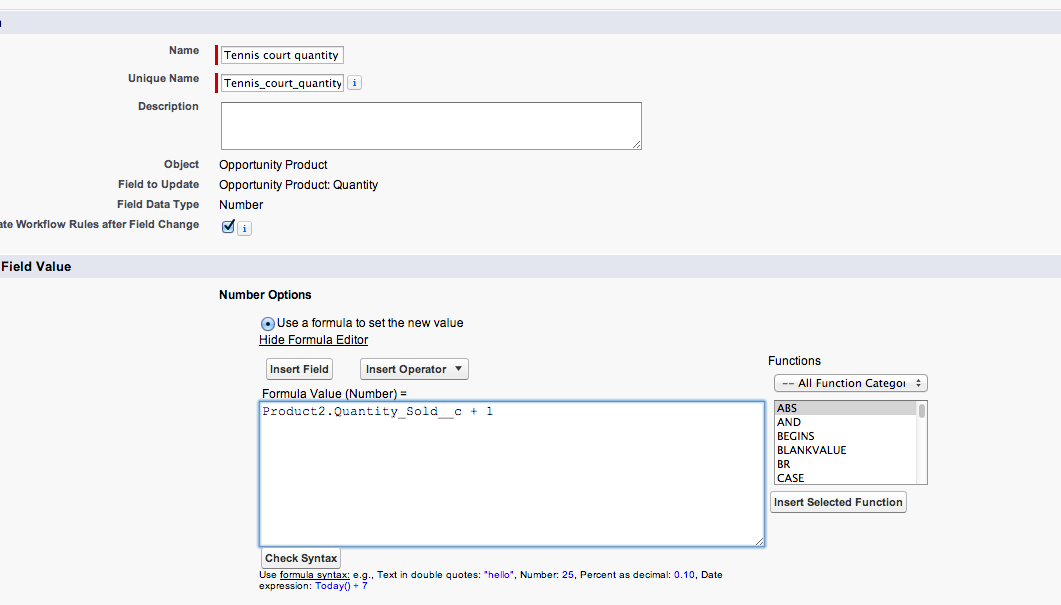Click inside the Formula Value editor

[x=511, y=474]
